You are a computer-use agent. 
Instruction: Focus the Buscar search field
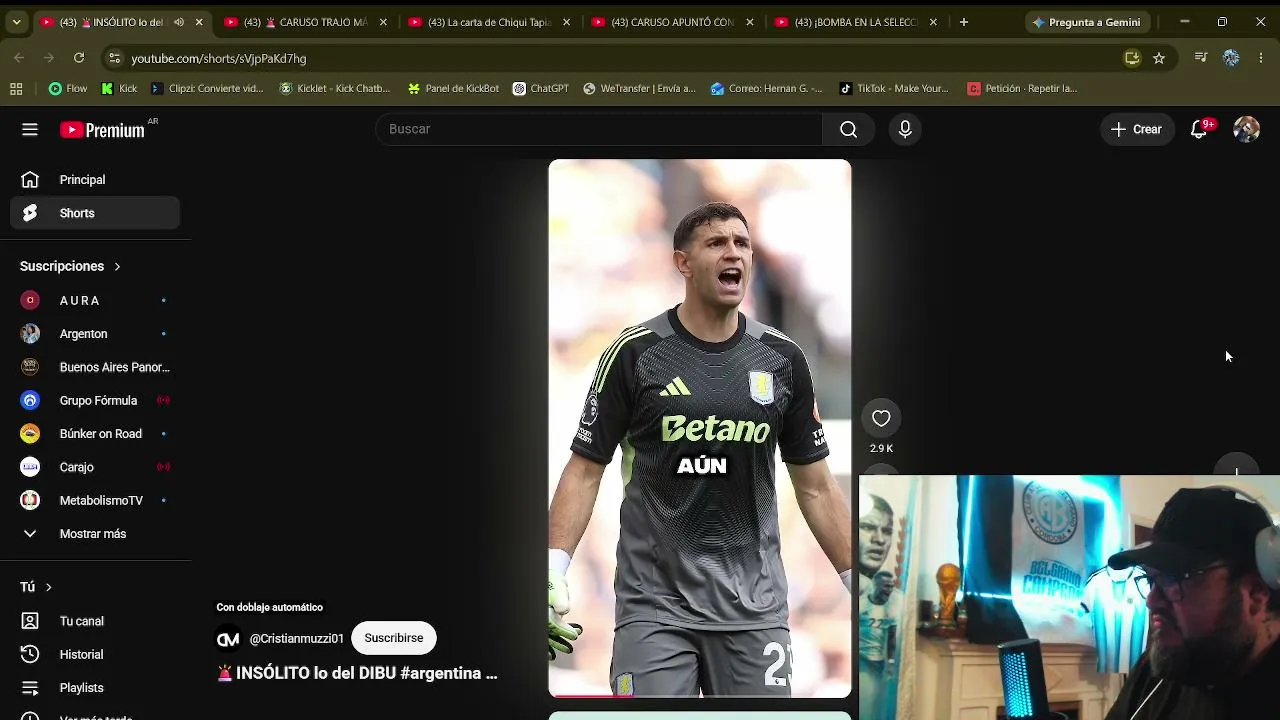(599, 129)
